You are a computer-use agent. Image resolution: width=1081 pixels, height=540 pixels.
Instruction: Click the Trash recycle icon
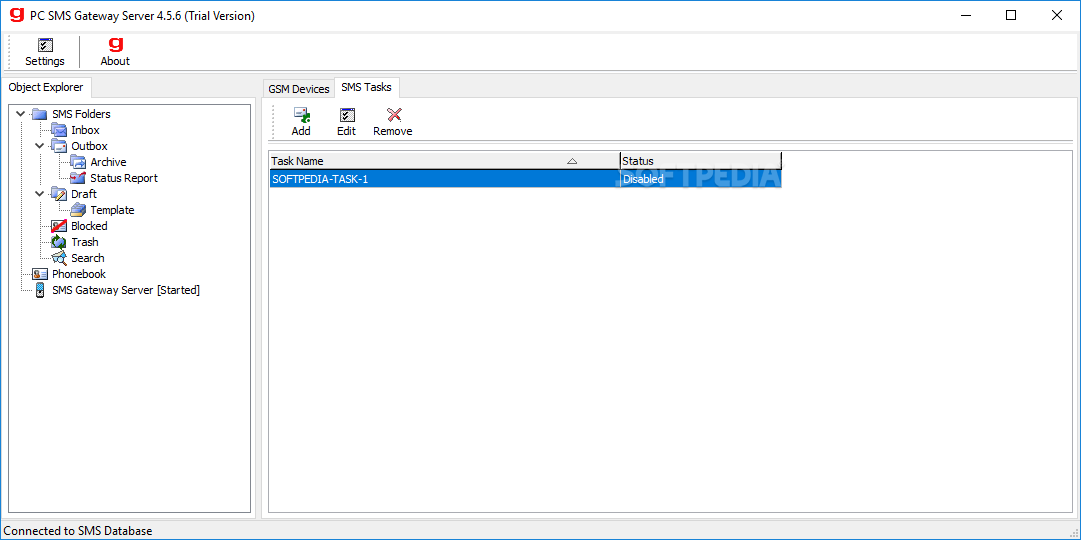click(x=59, y=242)
